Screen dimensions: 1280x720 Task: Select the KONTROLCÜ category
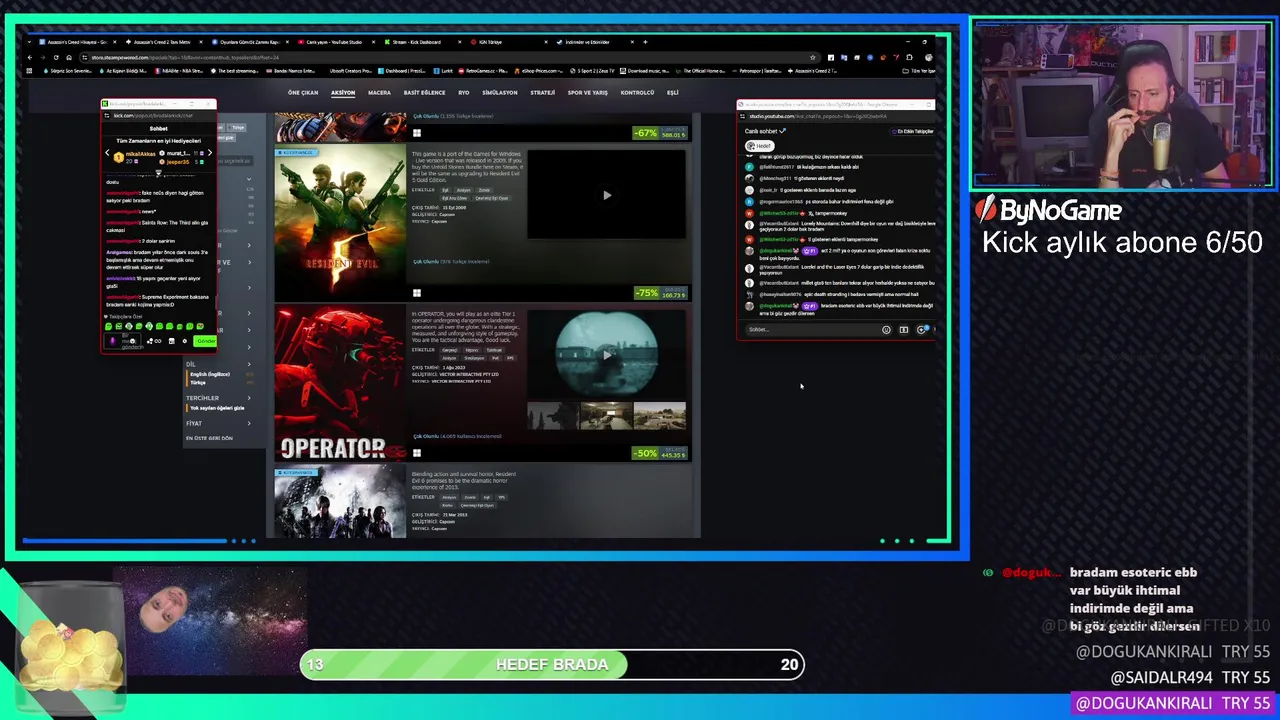coord(637,92)
